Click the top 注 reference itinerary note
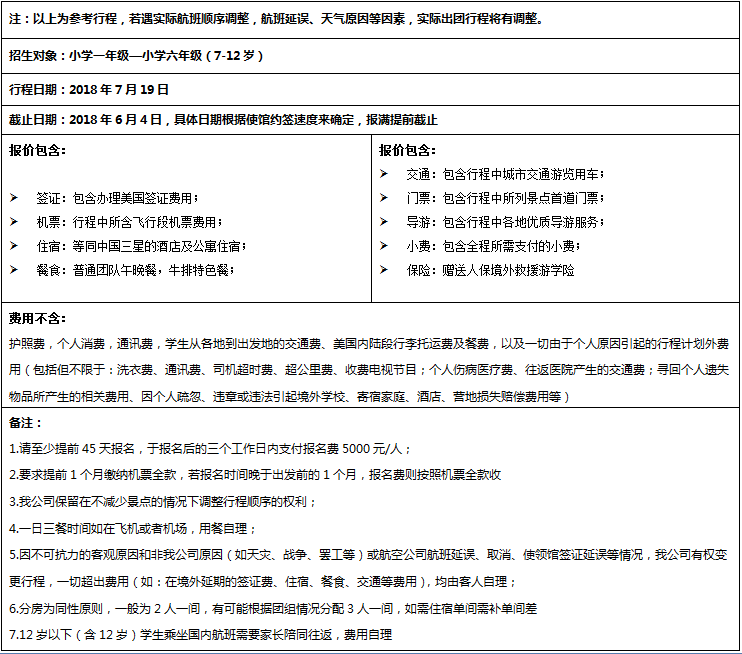 (x=276, y=19)
